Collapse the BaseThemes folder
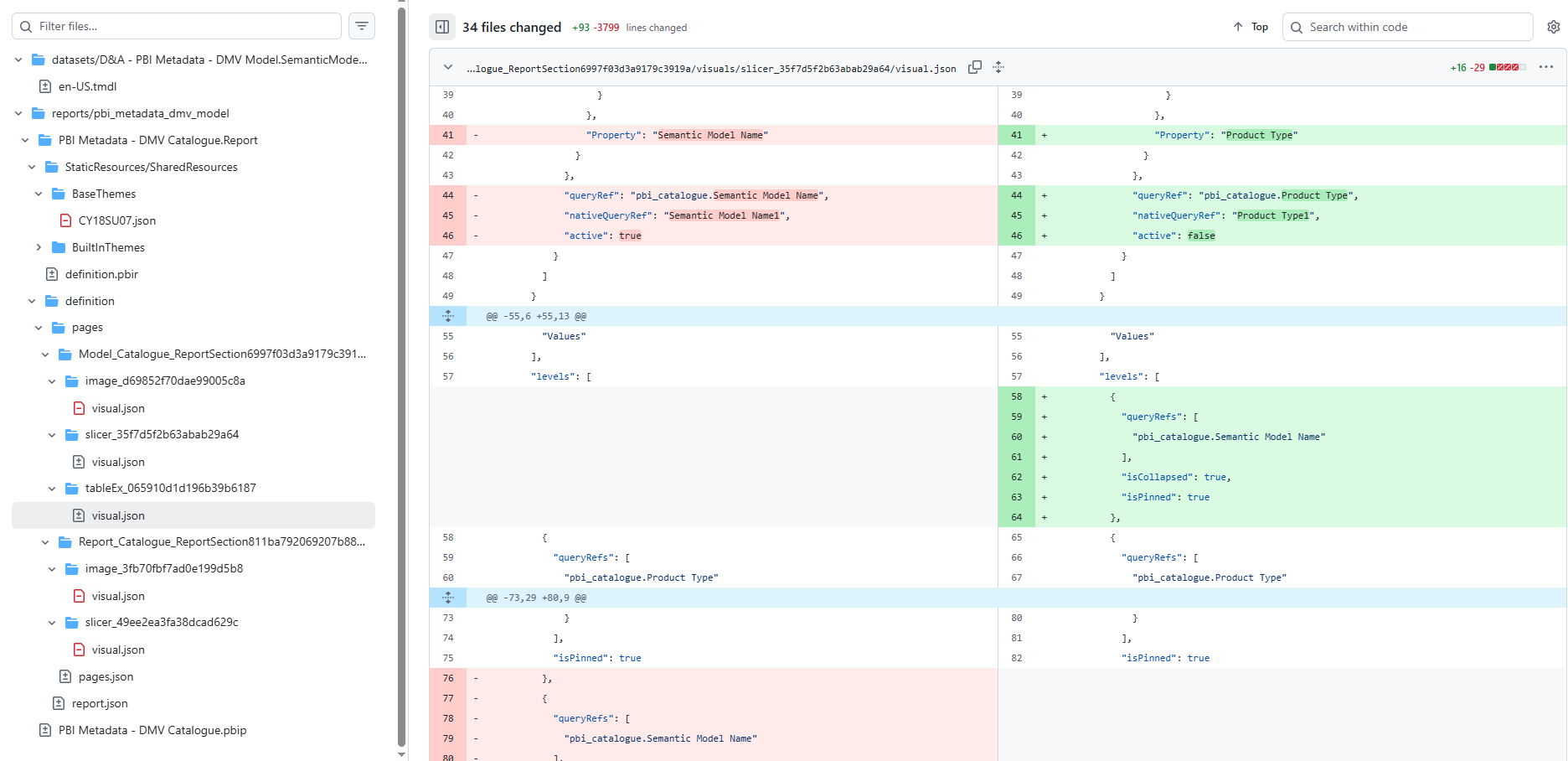 38,194
